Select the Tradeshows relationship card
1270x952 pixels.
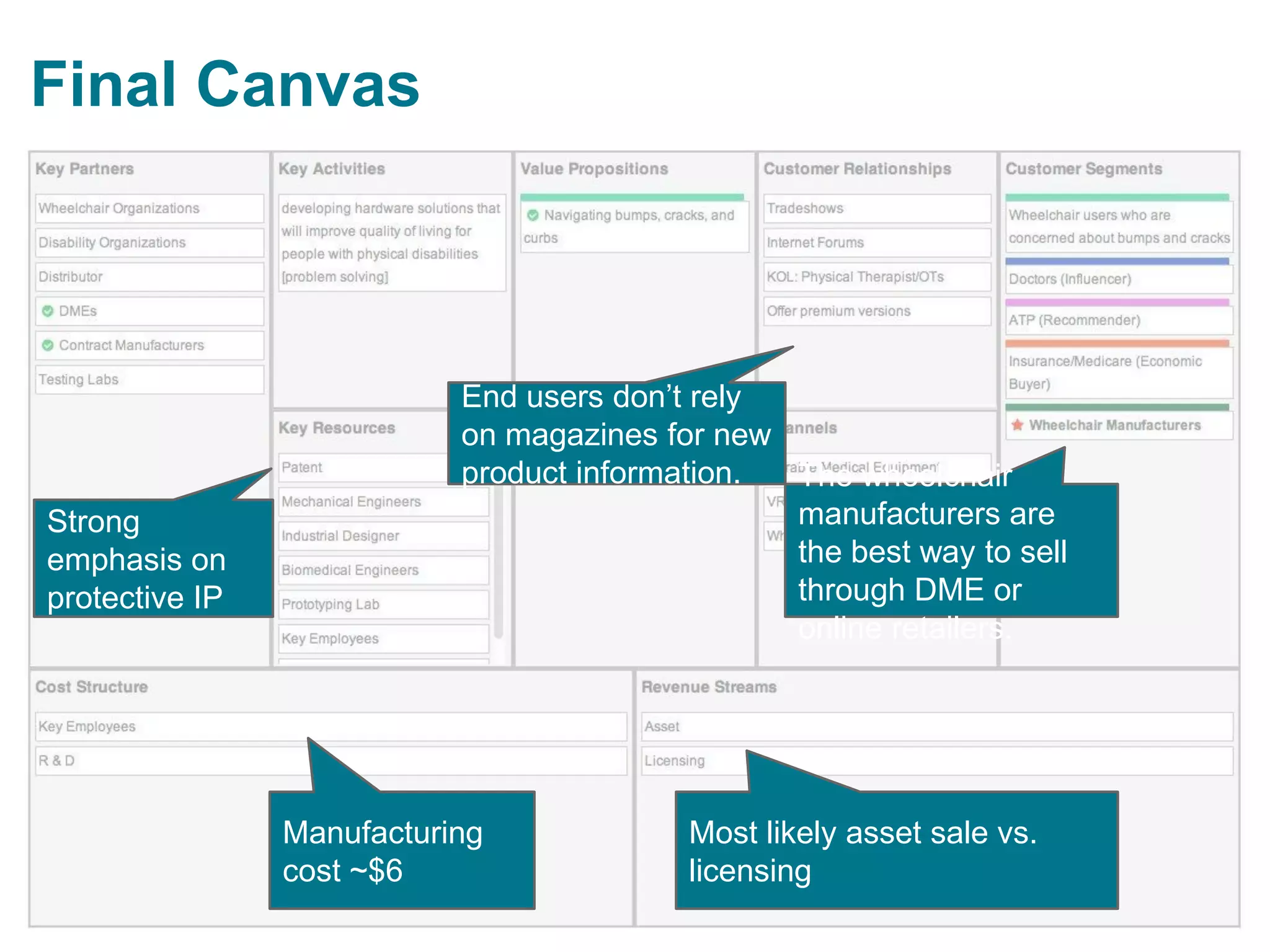876,208
